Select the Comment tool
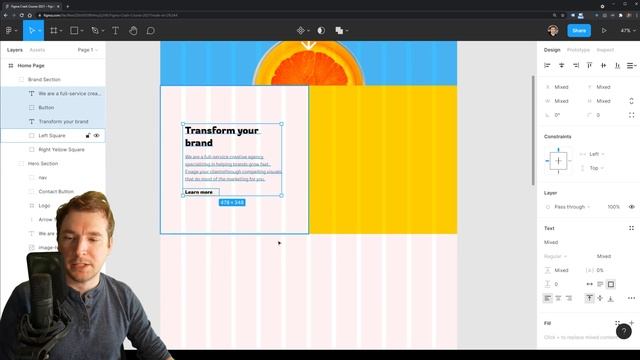Viewport: 640px width, 360px height. [x=151, y=31]
